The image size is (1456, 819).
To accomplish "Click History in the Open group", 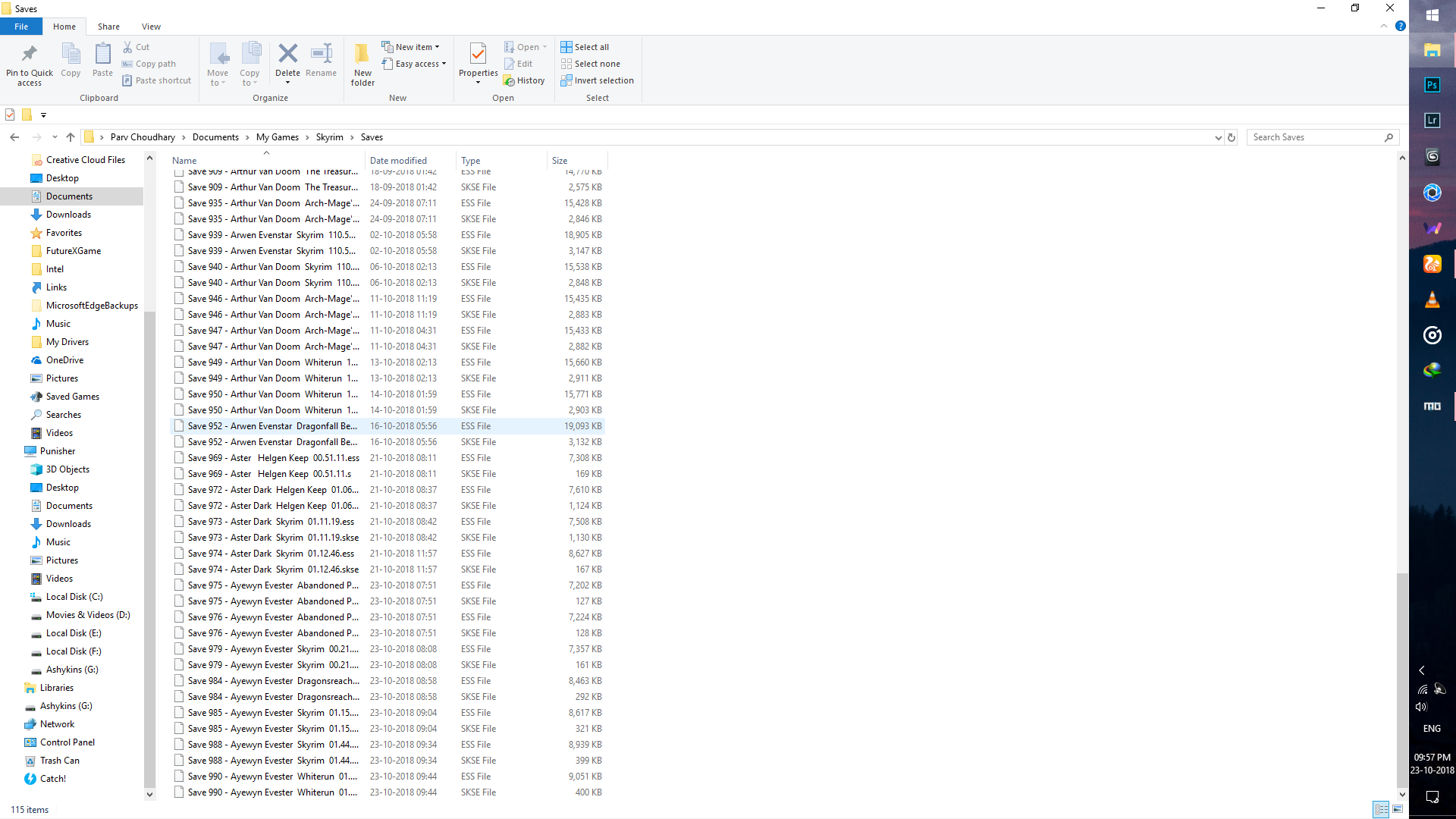I will point(525,80).
